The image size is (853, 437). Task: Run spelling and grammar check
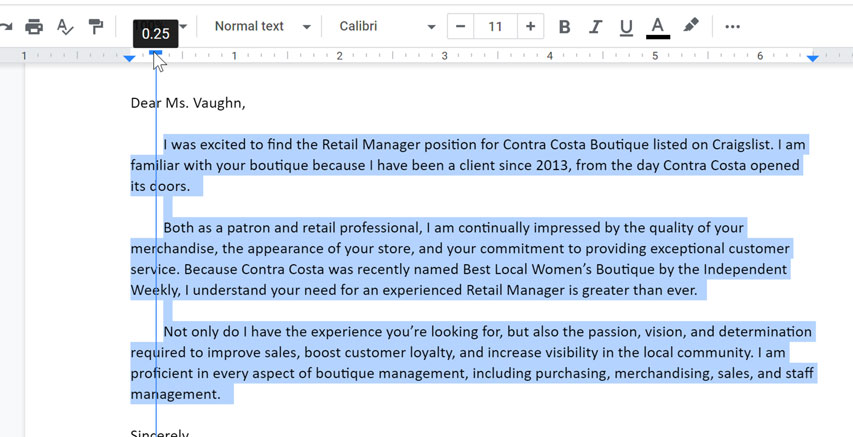(x=65, y=27)
